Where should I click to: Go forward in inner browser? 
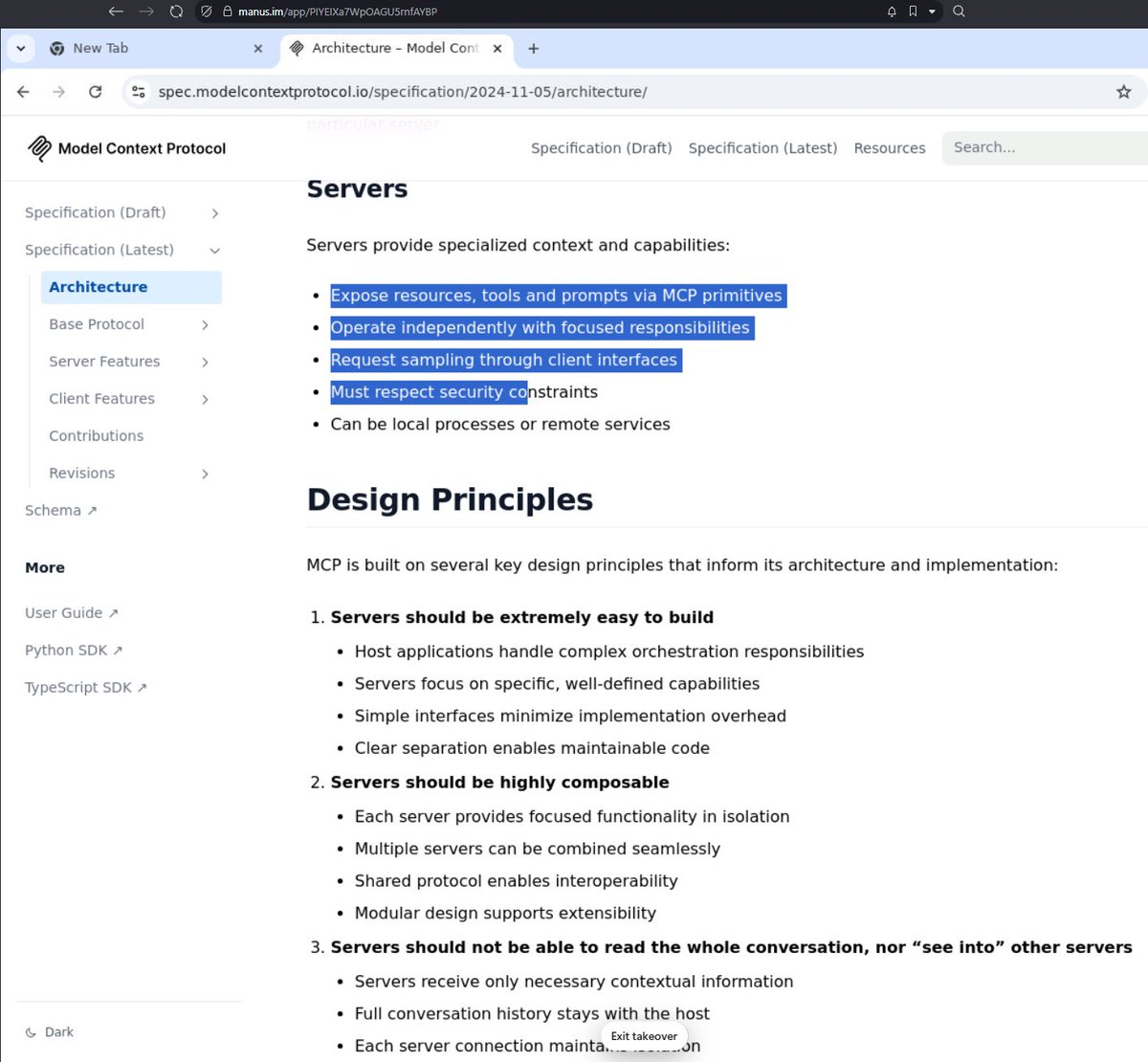(59, 92)
